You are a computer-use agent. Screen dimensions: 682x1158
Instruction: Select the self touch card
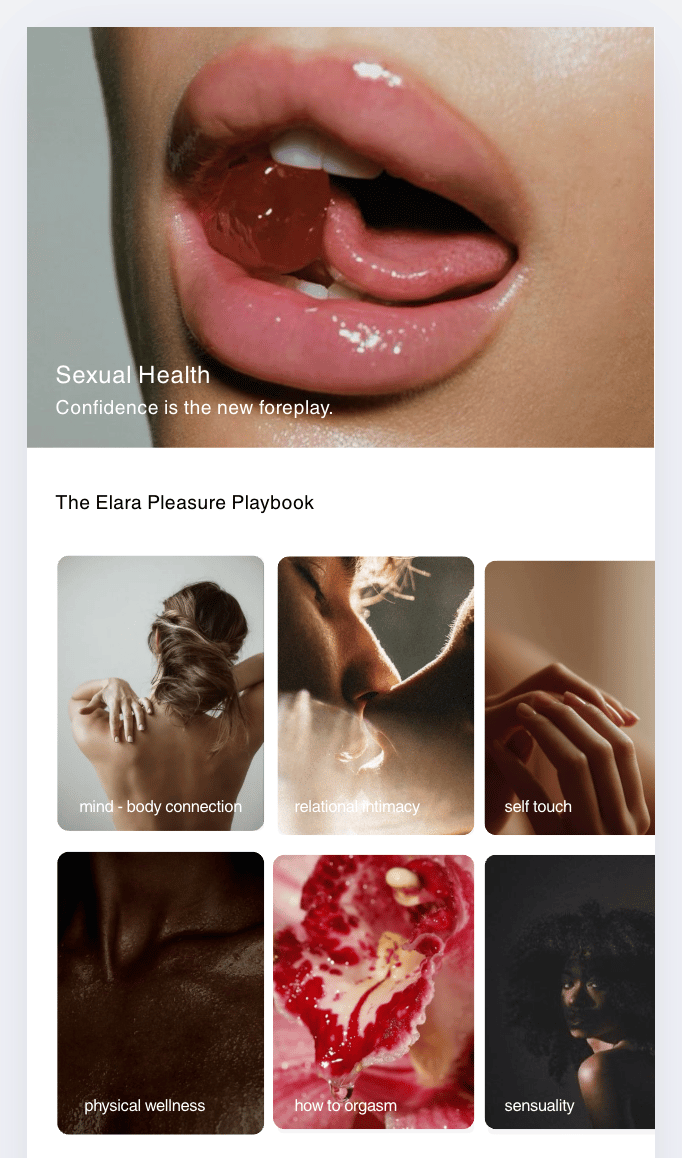pyautogui.click(x=570, y=698)
